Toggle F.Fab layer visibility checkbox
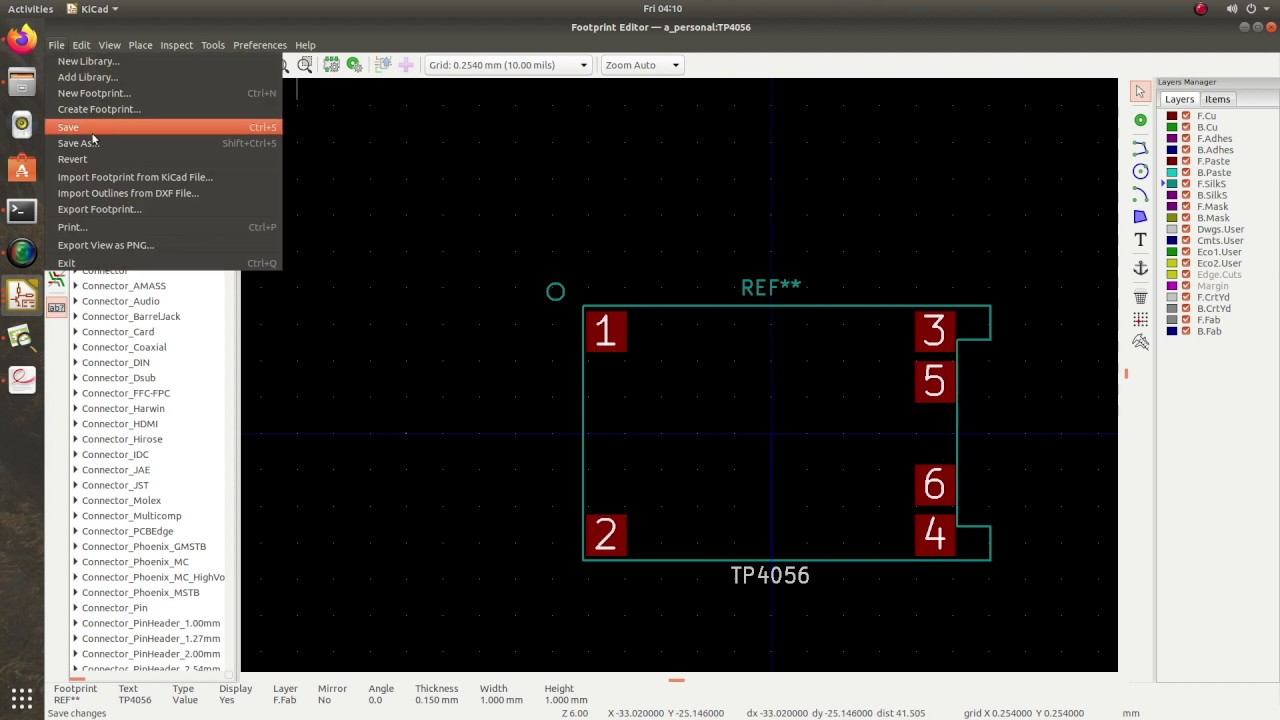Viewport: 1280px width, 720px height. click(1186, 320)
